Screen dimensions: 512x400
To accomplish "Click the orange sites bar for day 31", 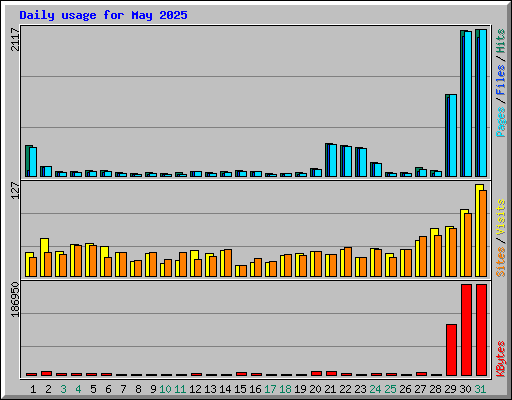I will (483, 233).
